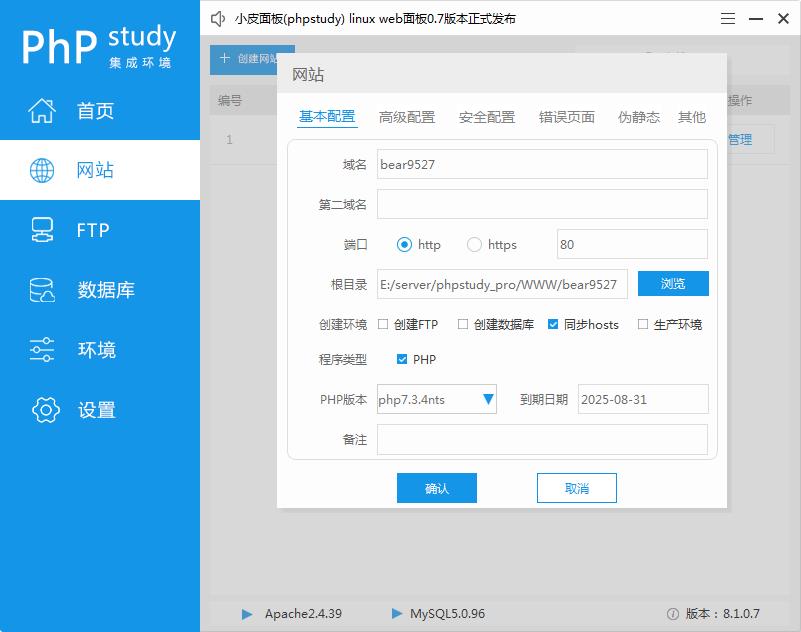Click the PhP study logo
This screenshot has height=632, width=801.
pos(98,45)
